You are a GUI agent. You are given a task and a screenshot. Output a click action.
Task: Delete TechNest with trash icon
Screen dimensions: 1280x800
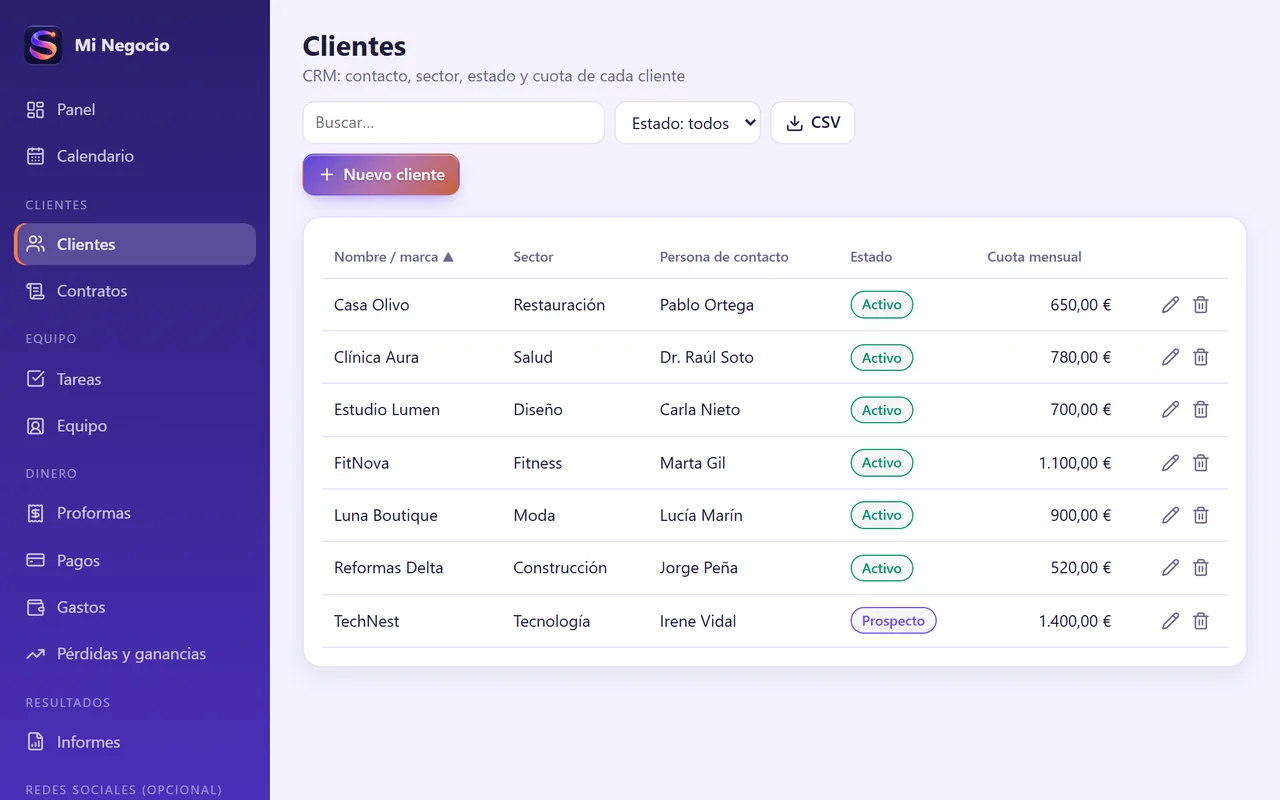pos(1201,621)
